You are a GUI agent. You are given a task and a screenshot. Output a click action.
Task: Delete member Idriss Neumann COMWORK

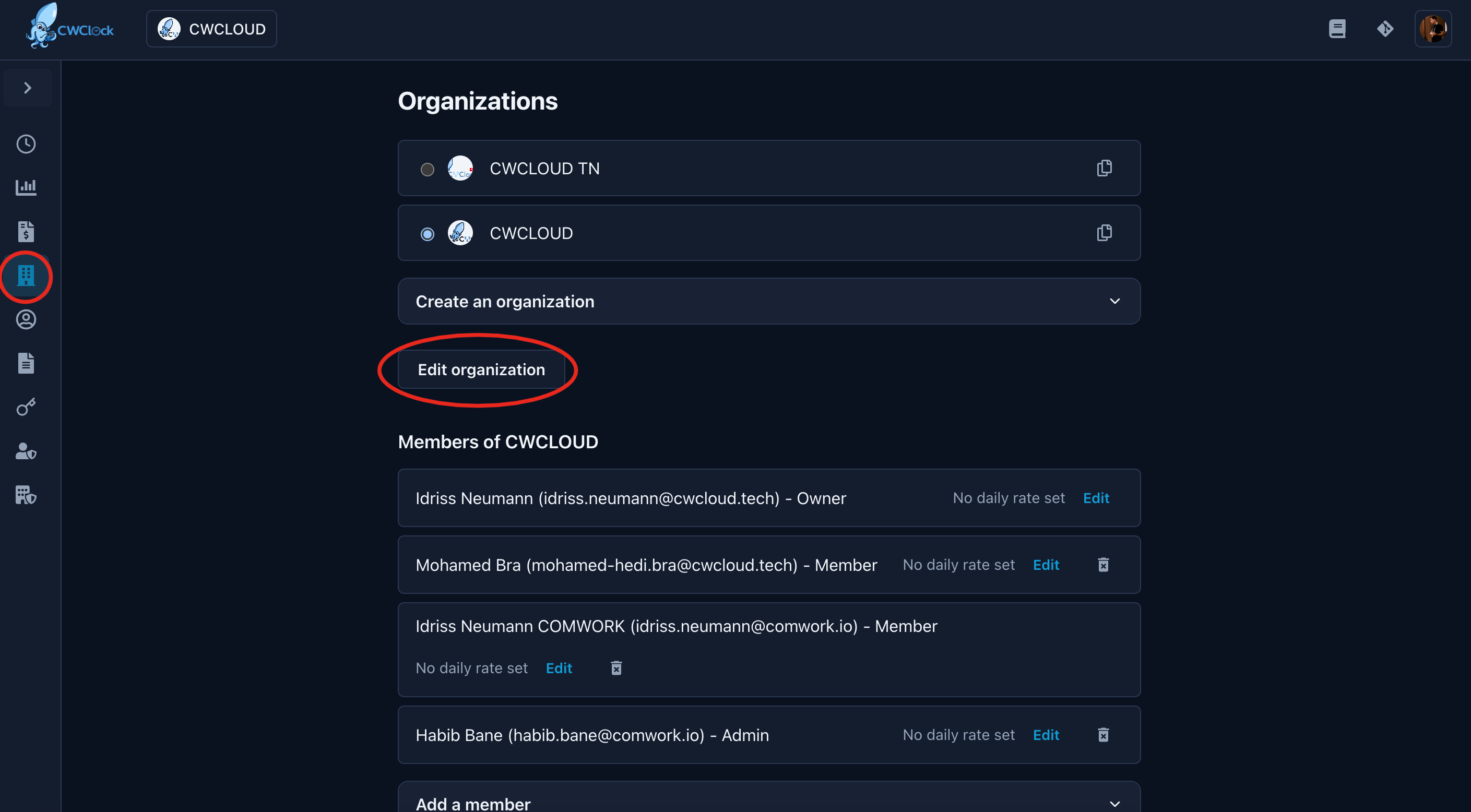click(x=616, y=668)
